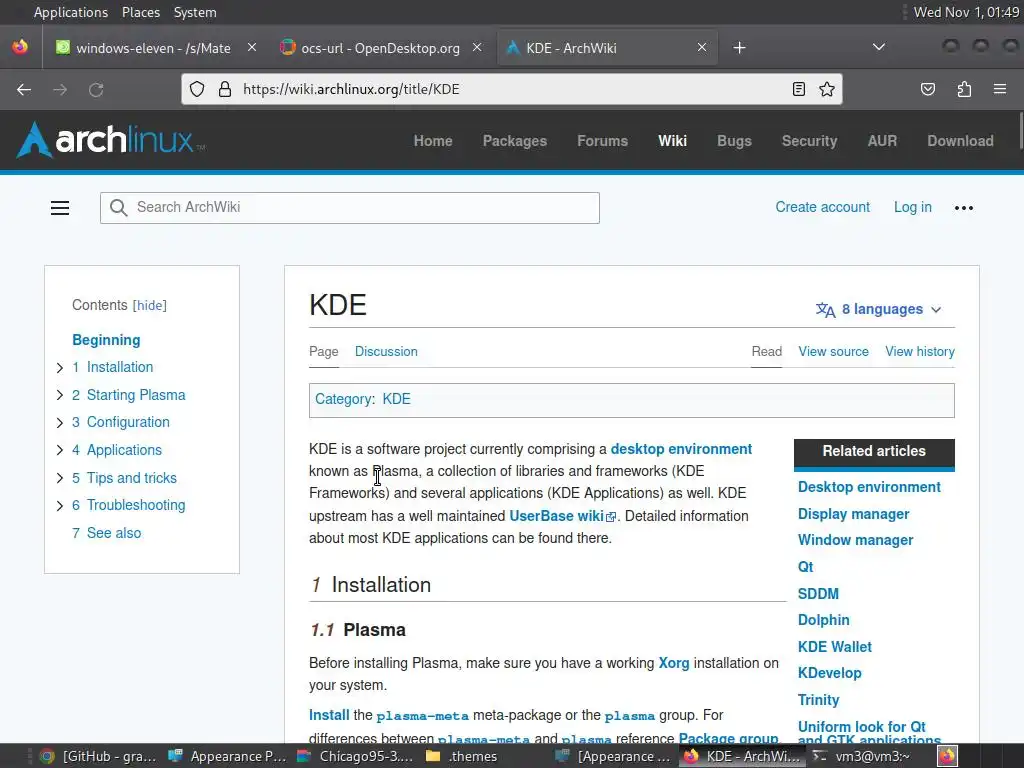Open UserBase wiki external link

(562, 516)
